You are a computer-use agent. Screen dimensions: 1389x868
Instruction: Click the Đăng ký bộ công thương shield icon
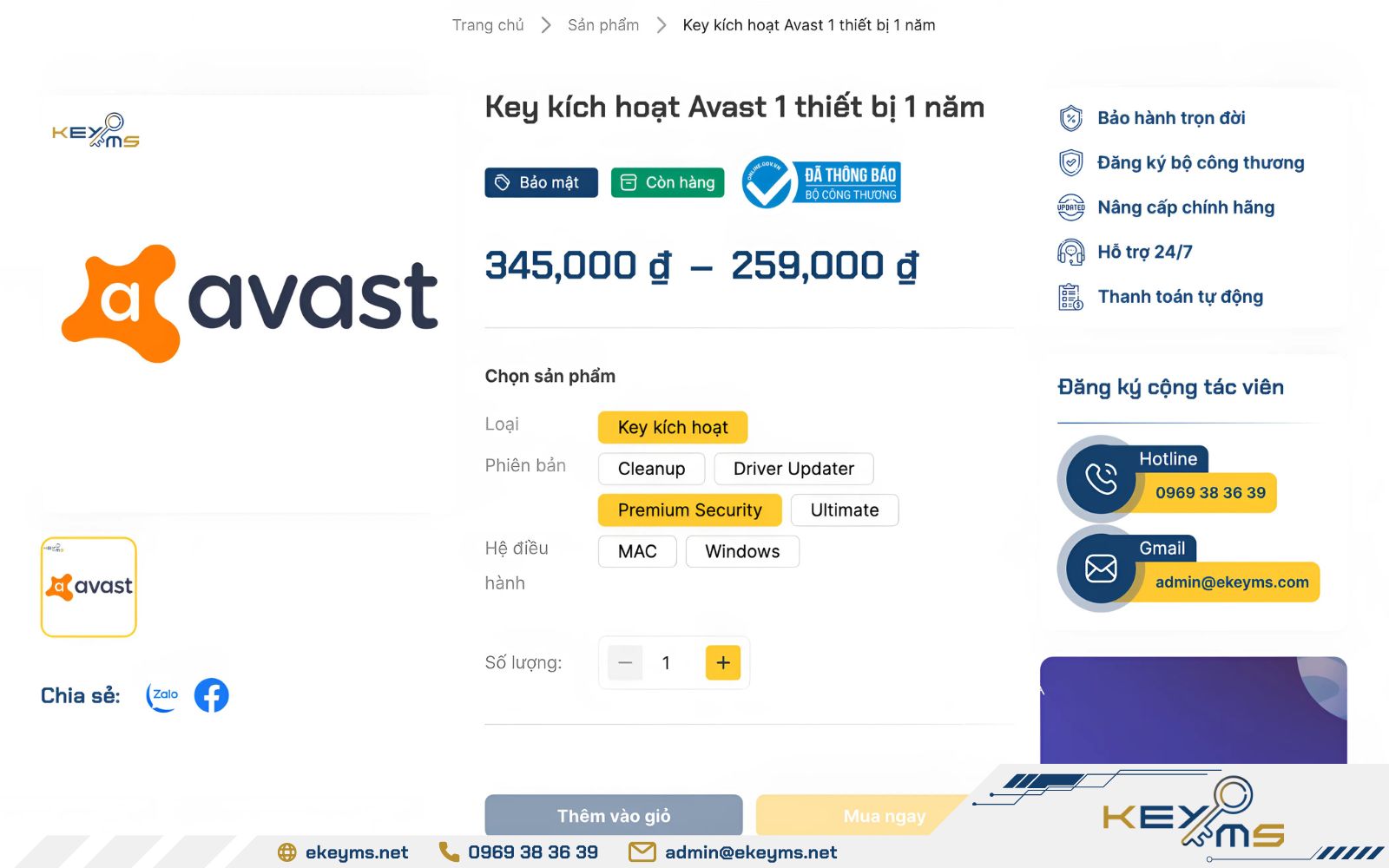point(1071,162)
